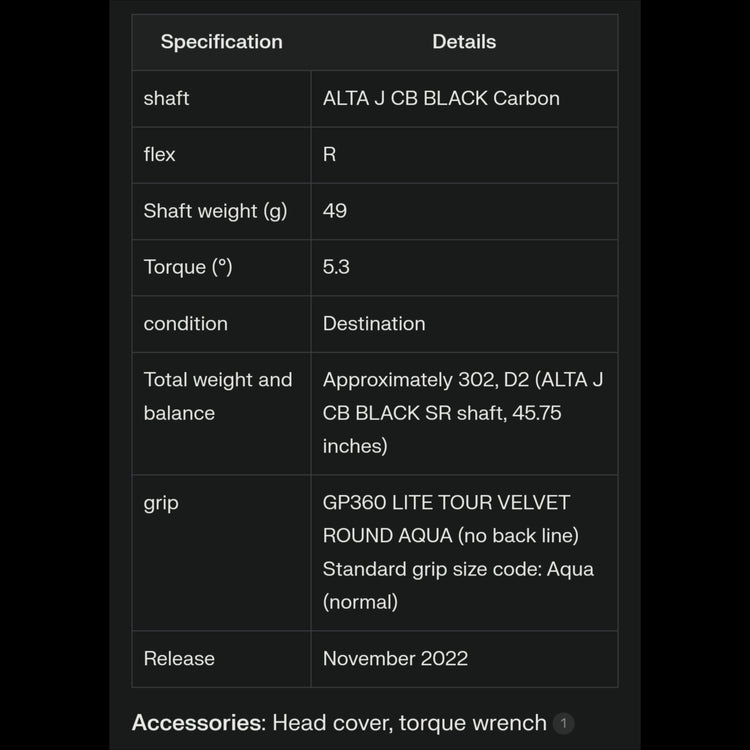Select the torque value 5.3
Image resolution: width=750 pixels, height=750 pixels.
(336, 267)
